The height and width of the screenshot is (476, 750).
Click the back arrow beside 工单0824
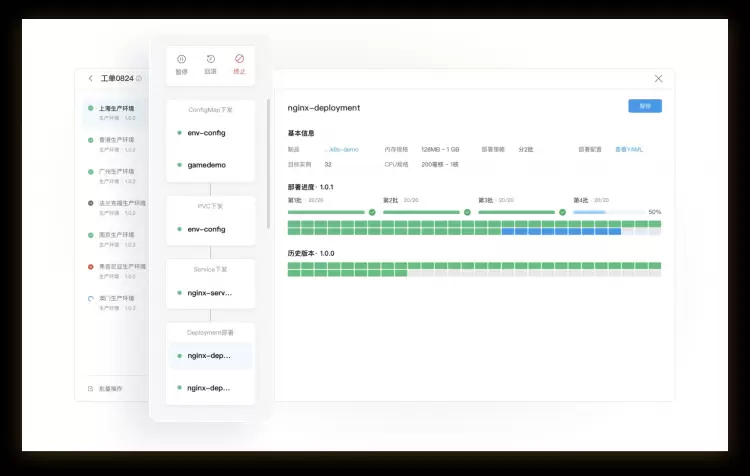(91, 79)
